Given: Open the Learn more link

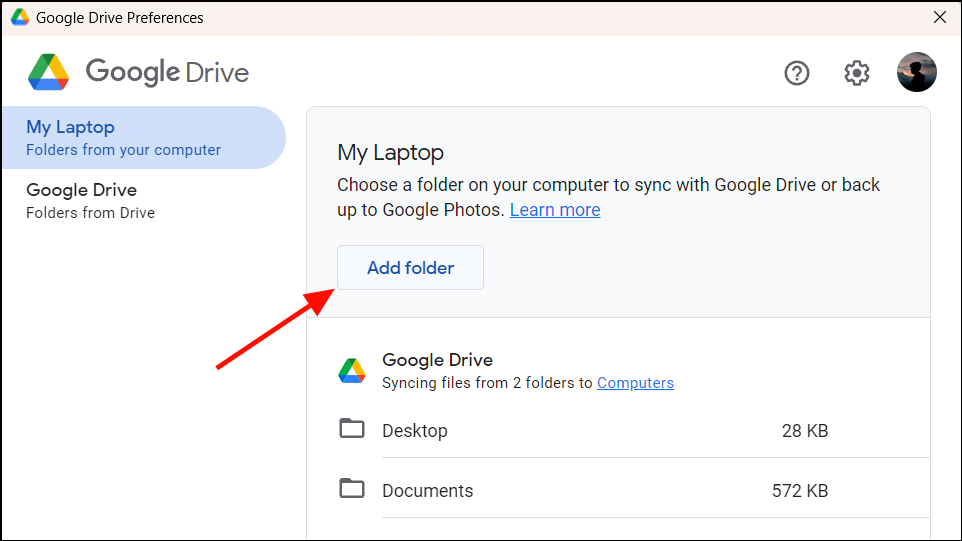Looking at the screenshot, I should (x=555, y=210).
